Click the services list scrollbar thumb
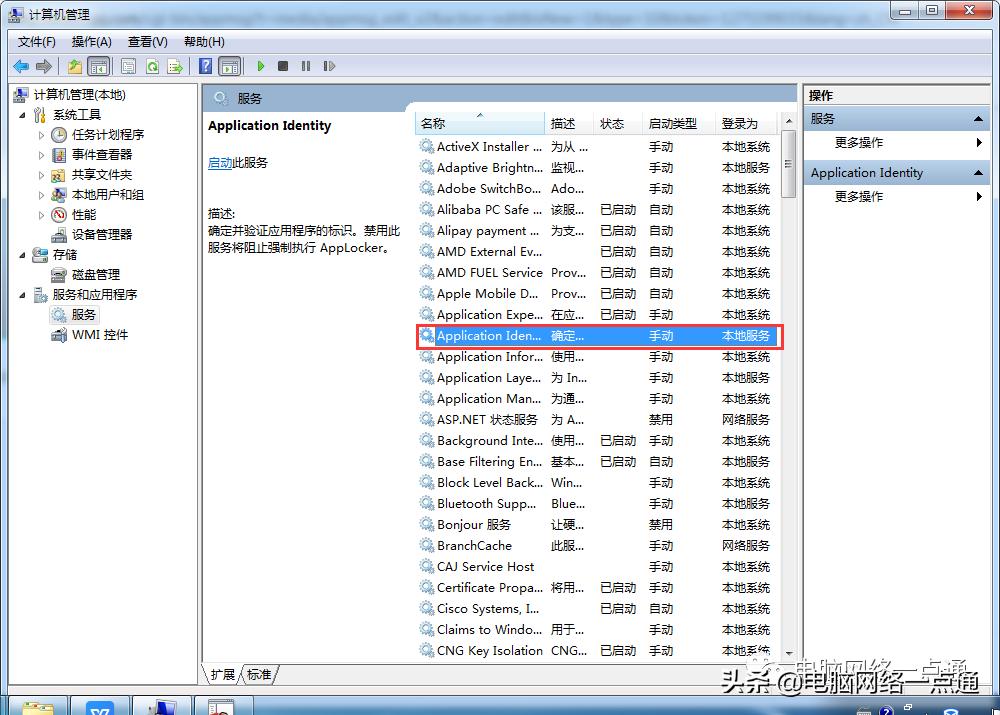Viewport: 1000px width, 715px height. pyautogui.click(x=789, y=164)
